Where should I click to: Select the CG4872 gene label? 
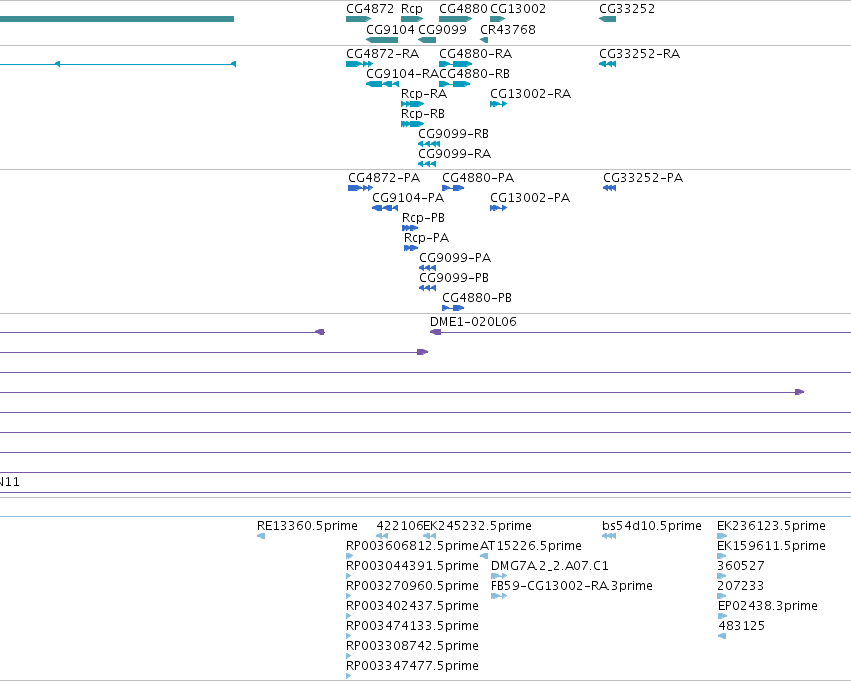point(370,9)
